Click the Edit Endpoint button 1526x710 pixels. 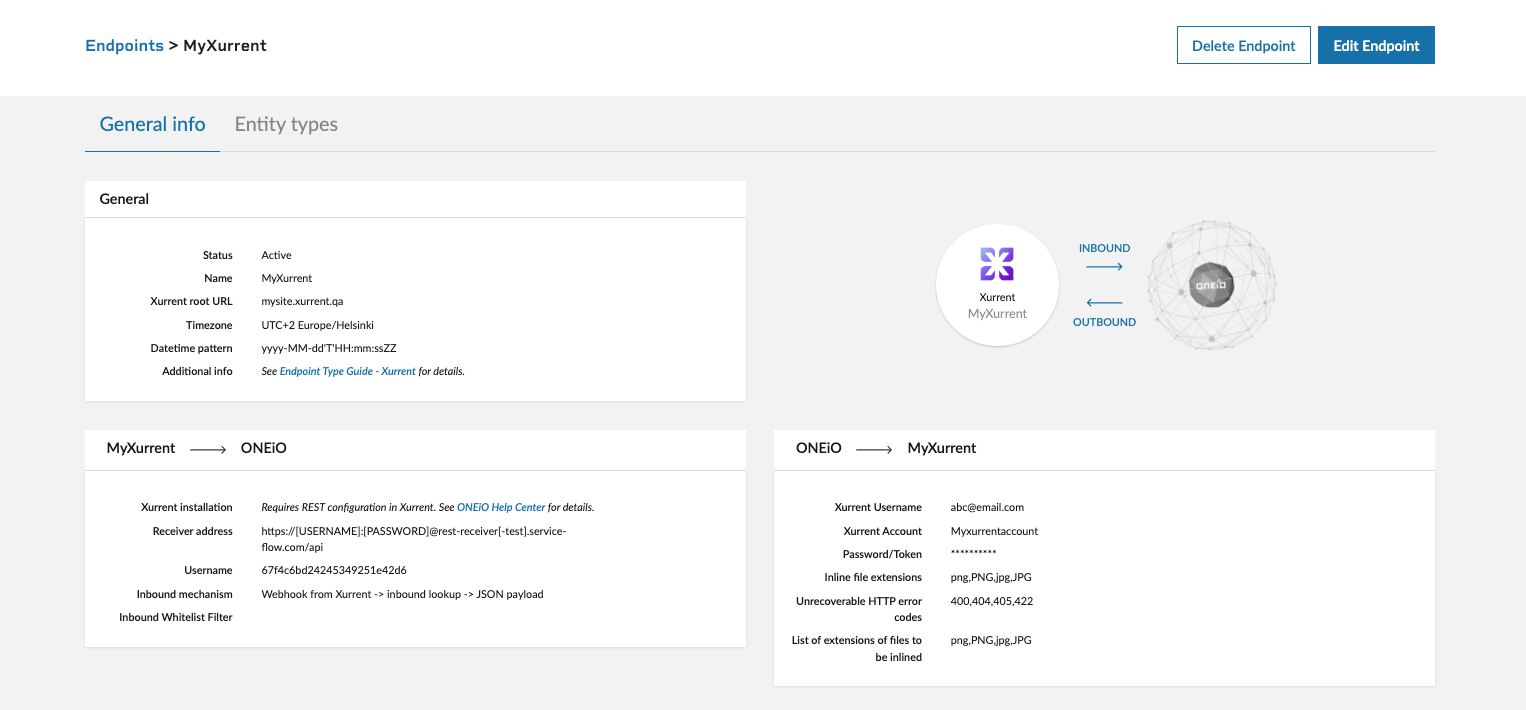click(x=1376, y=45)
